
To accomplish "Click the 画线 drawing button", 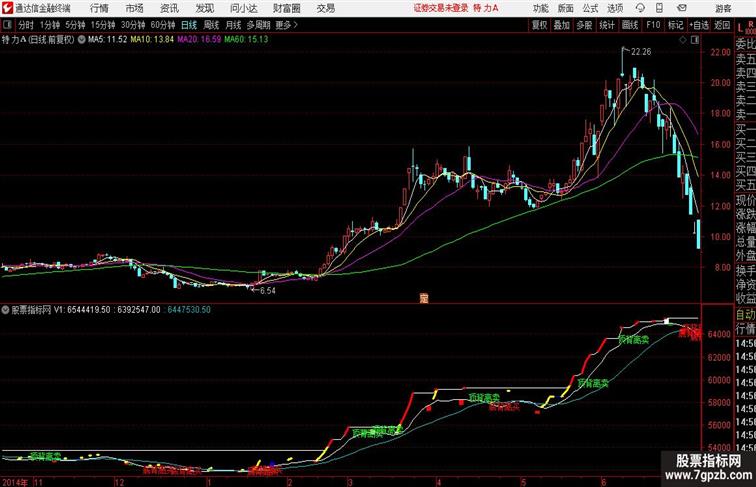I will click(630, 25).
